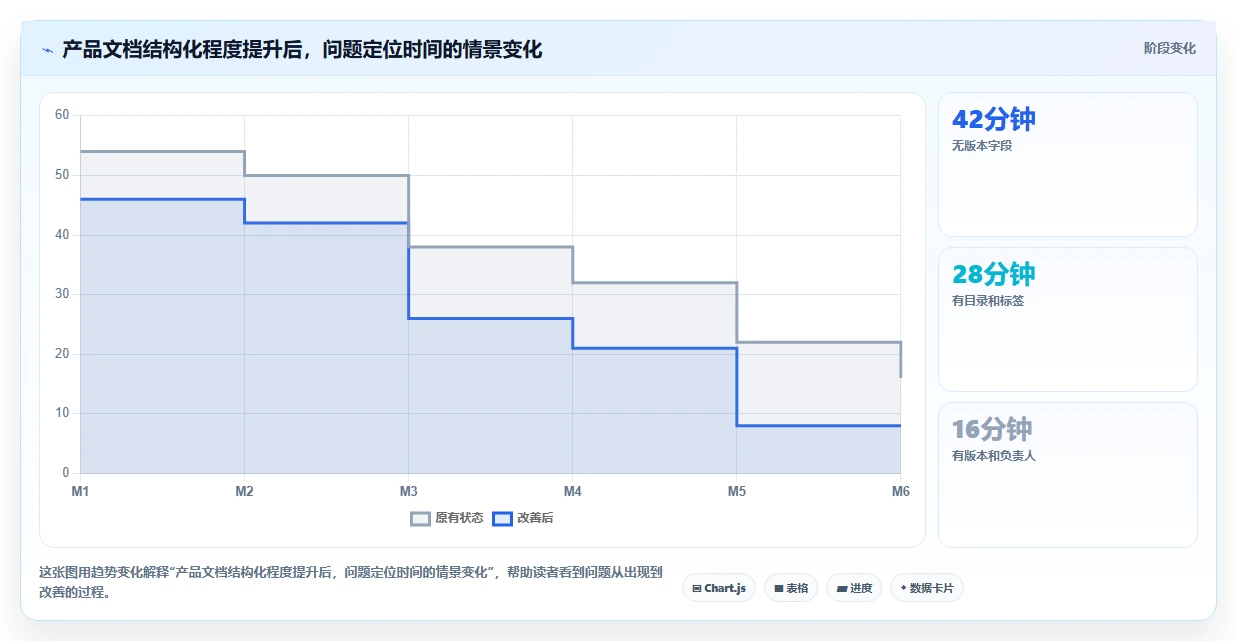Image resolution: width=1237 pixels, height=641 pixels.
Task: Click the blue 改善后 legend swatch
Action: (503, 518)
